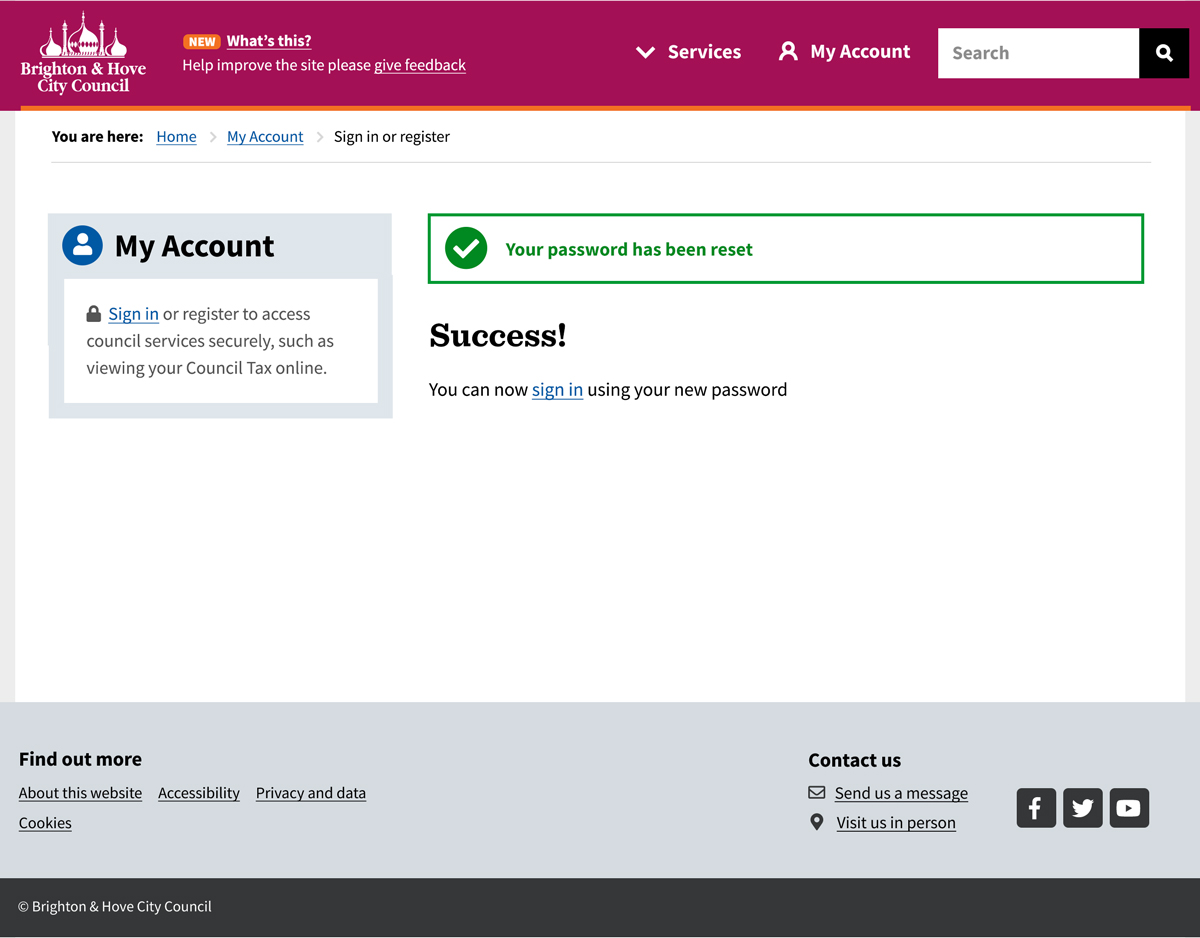Click the Cookies footer link
This screenshot has height=938, width=1200.
[x=45, y=823]
